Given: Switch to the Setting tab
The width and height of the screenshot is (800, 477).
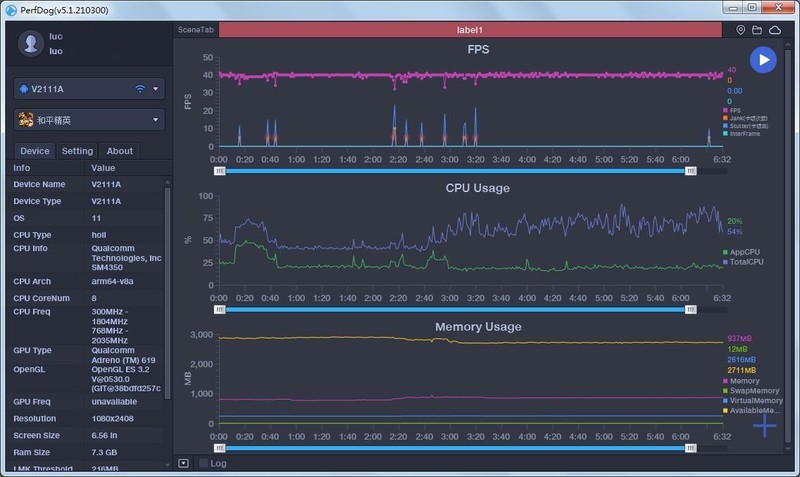Looking at the screenshot, I should [77, 151].
